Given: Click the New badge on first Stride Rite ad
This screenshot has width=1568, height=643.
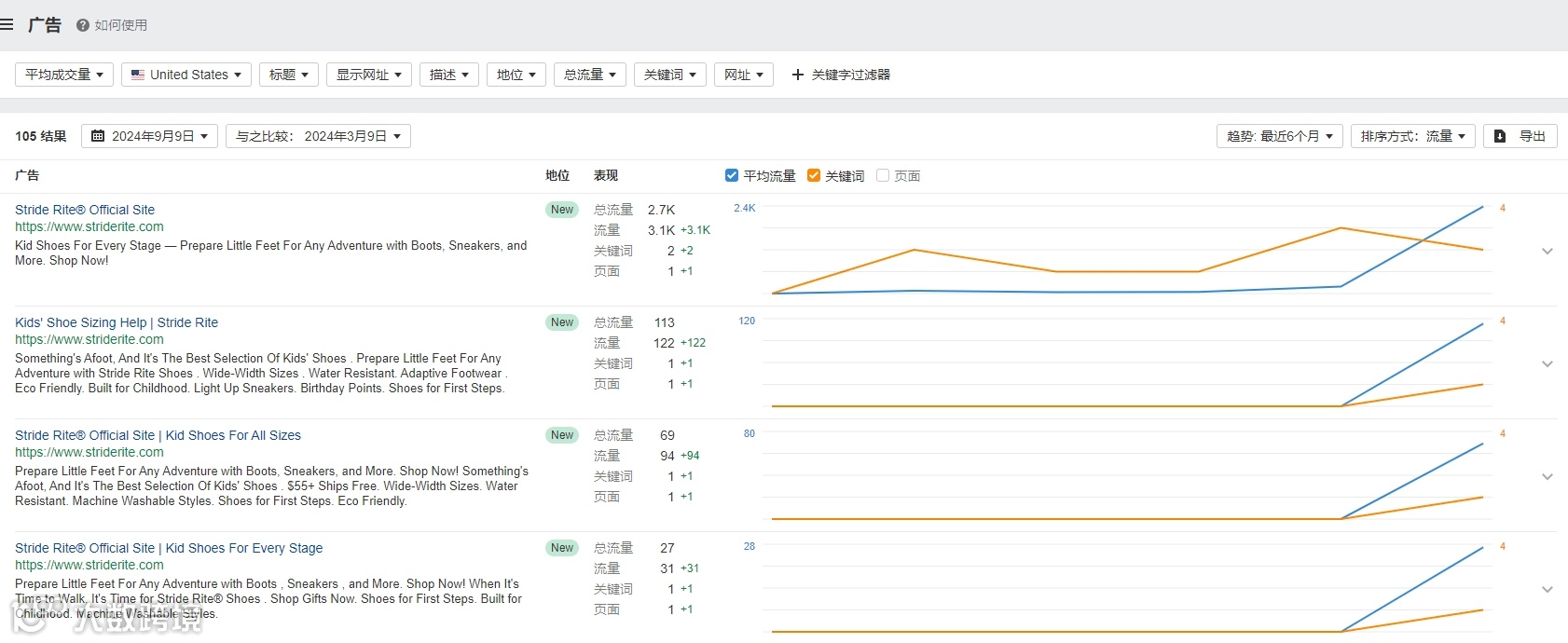Looking at the screenshot, I should click(562, 210).
